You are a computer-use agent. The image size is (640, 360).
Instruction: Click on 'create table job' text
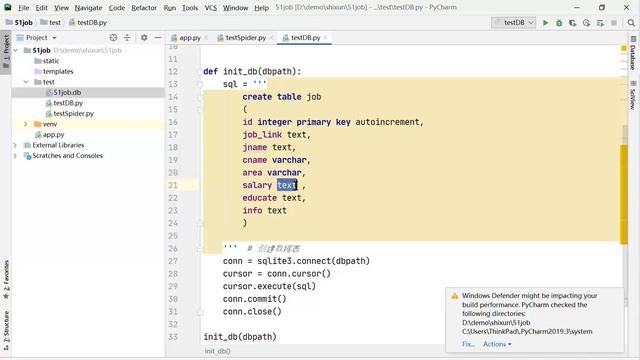(x=282, y=97)
